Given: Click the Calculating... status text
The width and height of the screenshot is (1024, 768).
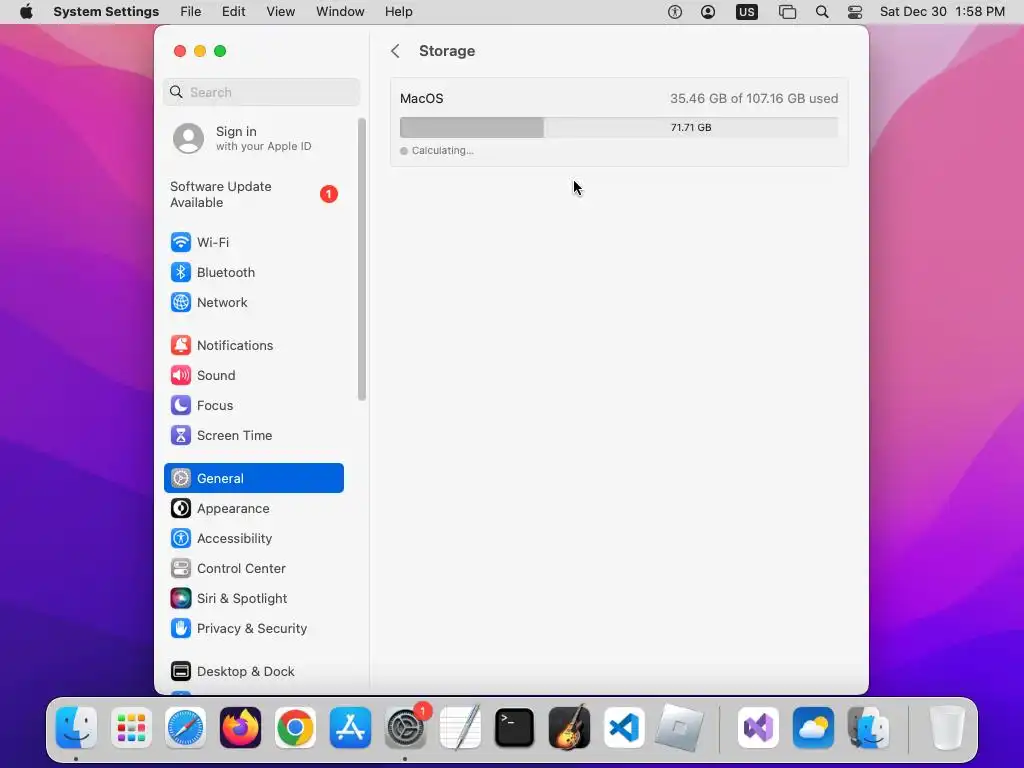Looking at the screenshot, I should [x=442, y=151].
